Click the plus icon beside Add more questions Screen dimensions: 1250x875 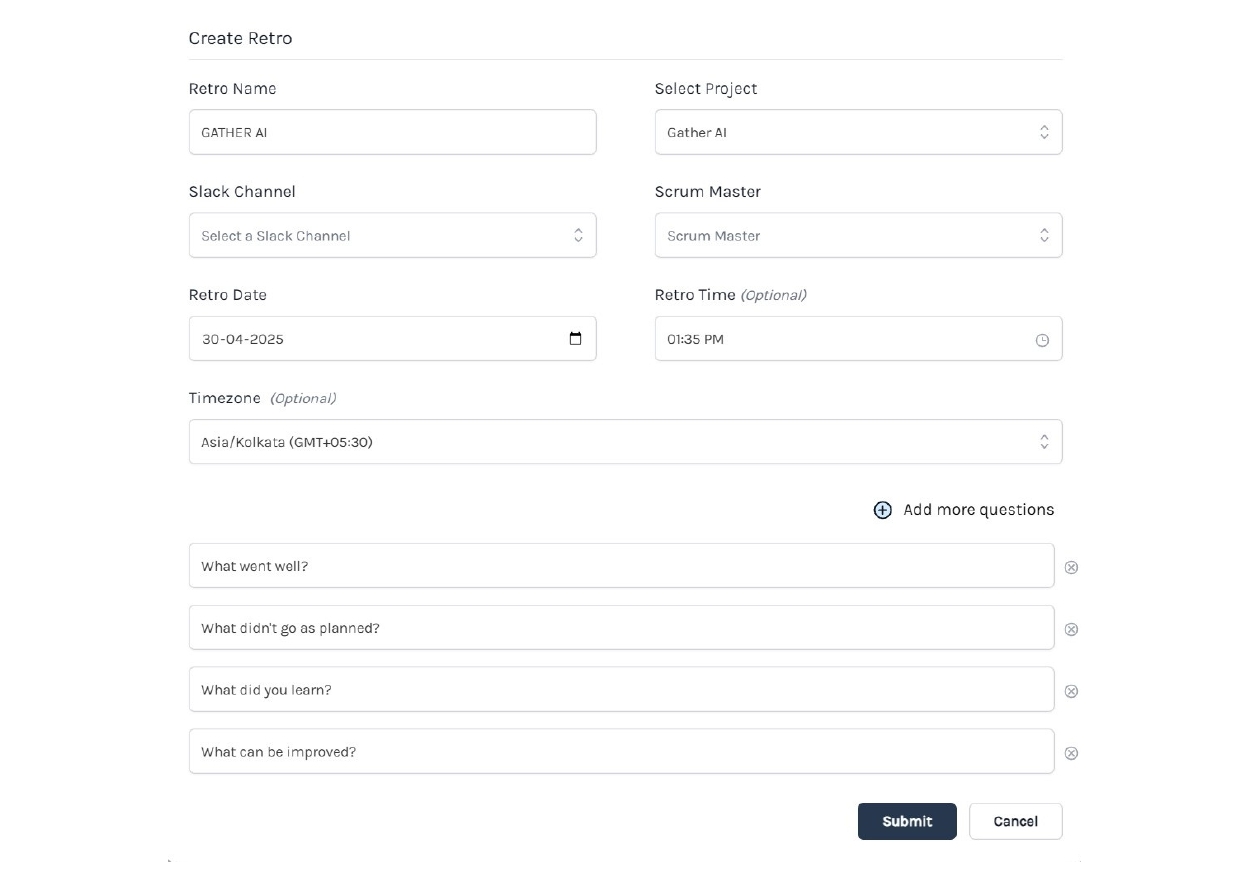click(882, 510)
